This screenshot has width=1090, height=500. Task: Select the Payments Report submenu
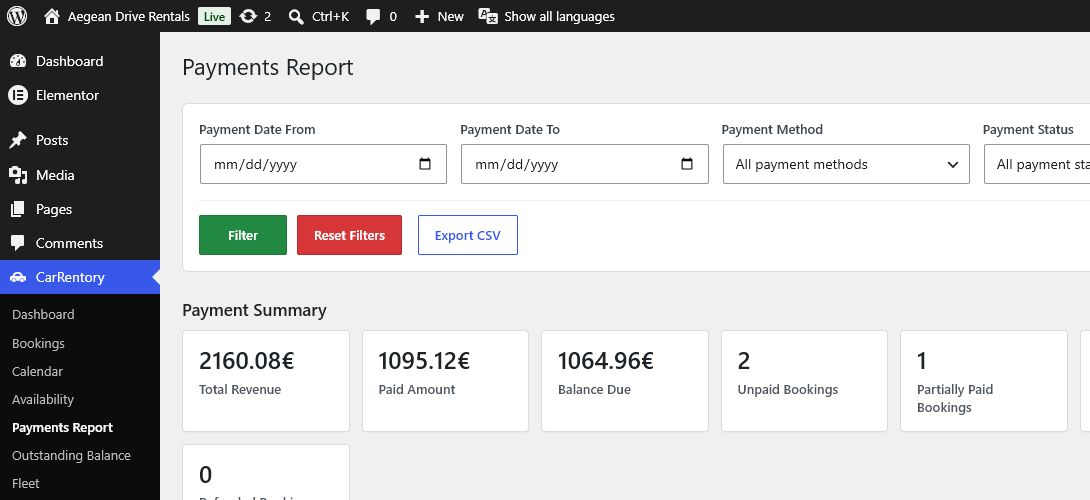point(63,428)
